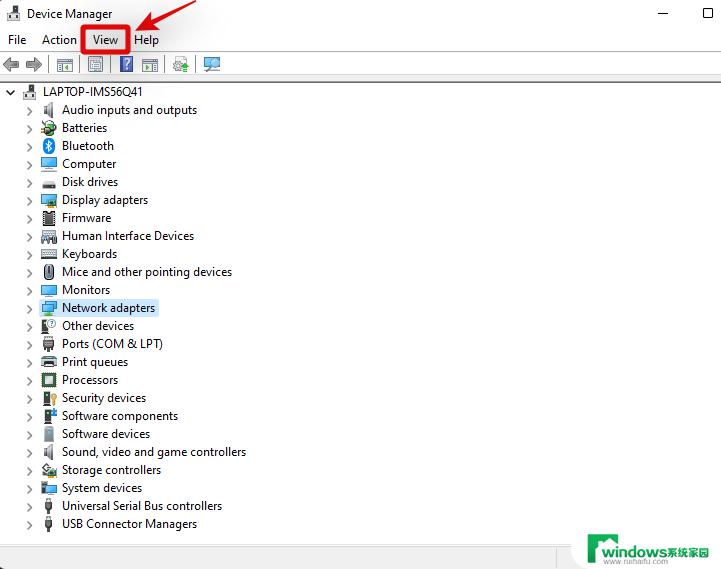This screenshot has width=721, height=569.
Task: Click the Disk drives icon
Action: (x=49, y=184)
